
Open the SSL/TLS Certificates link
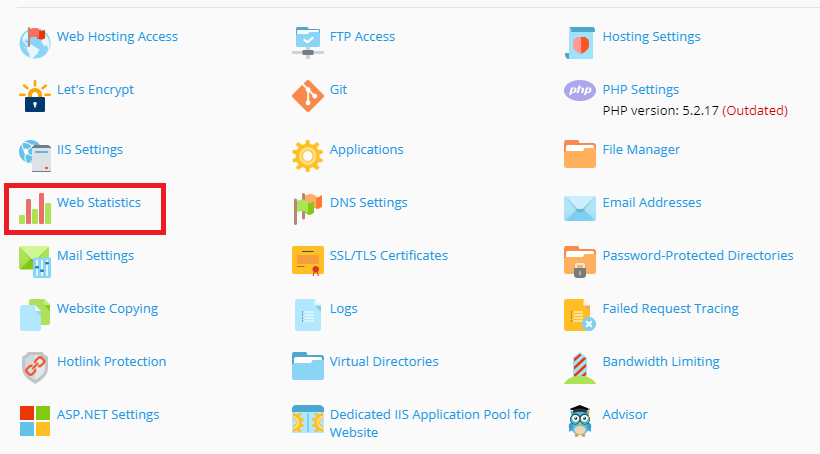pyautogui.click(x=388, y=256)
